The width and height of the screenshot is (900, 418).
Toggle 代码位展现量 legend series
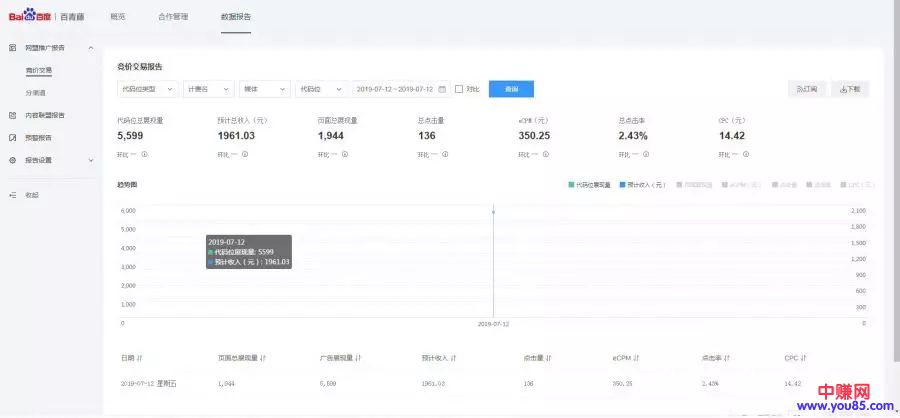[588, 185]
